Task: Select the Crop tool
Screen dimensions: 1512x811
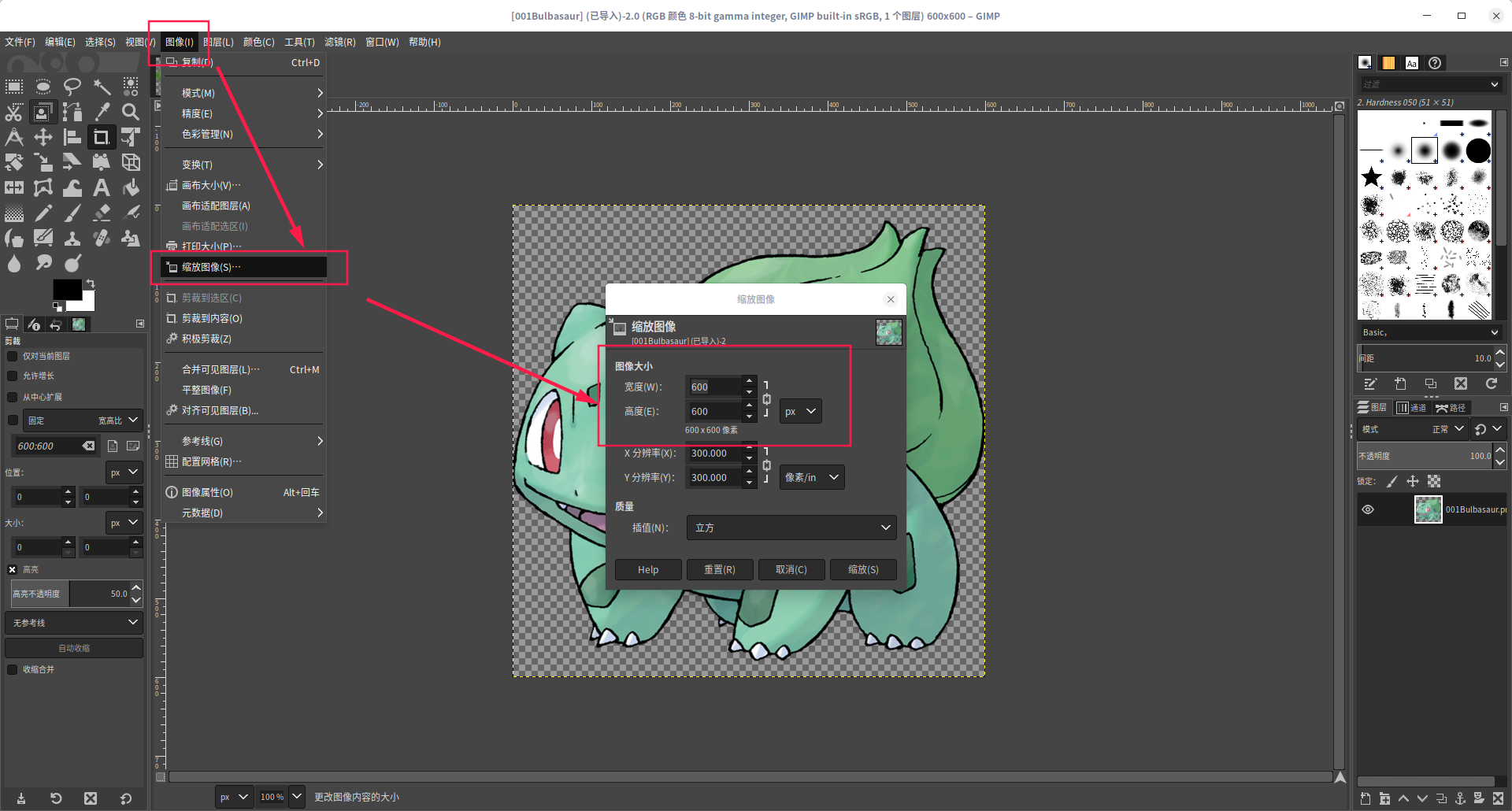Action: (102, 137)
